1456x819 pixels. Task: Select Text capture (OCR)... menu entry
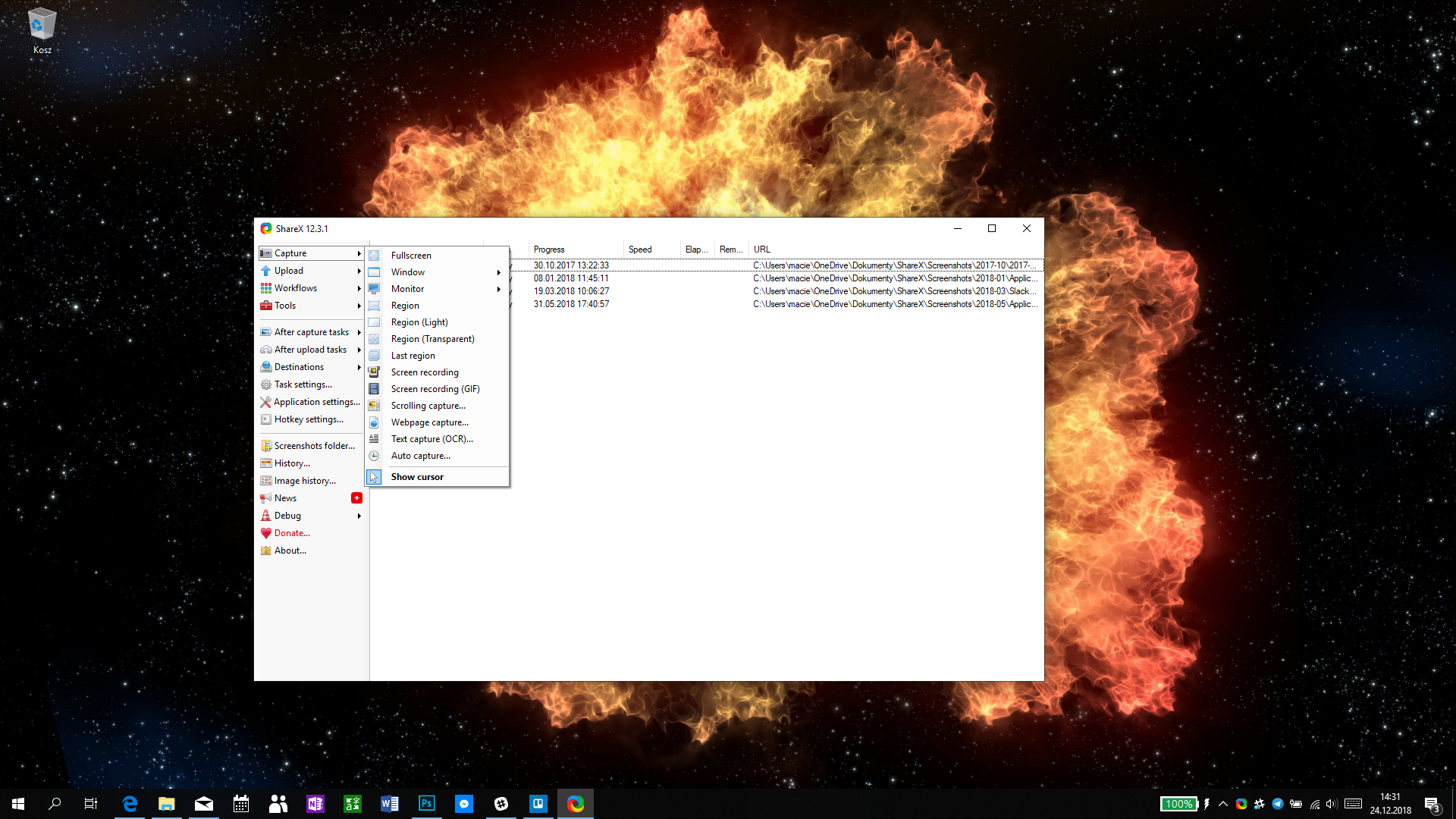tap(437, 439)
